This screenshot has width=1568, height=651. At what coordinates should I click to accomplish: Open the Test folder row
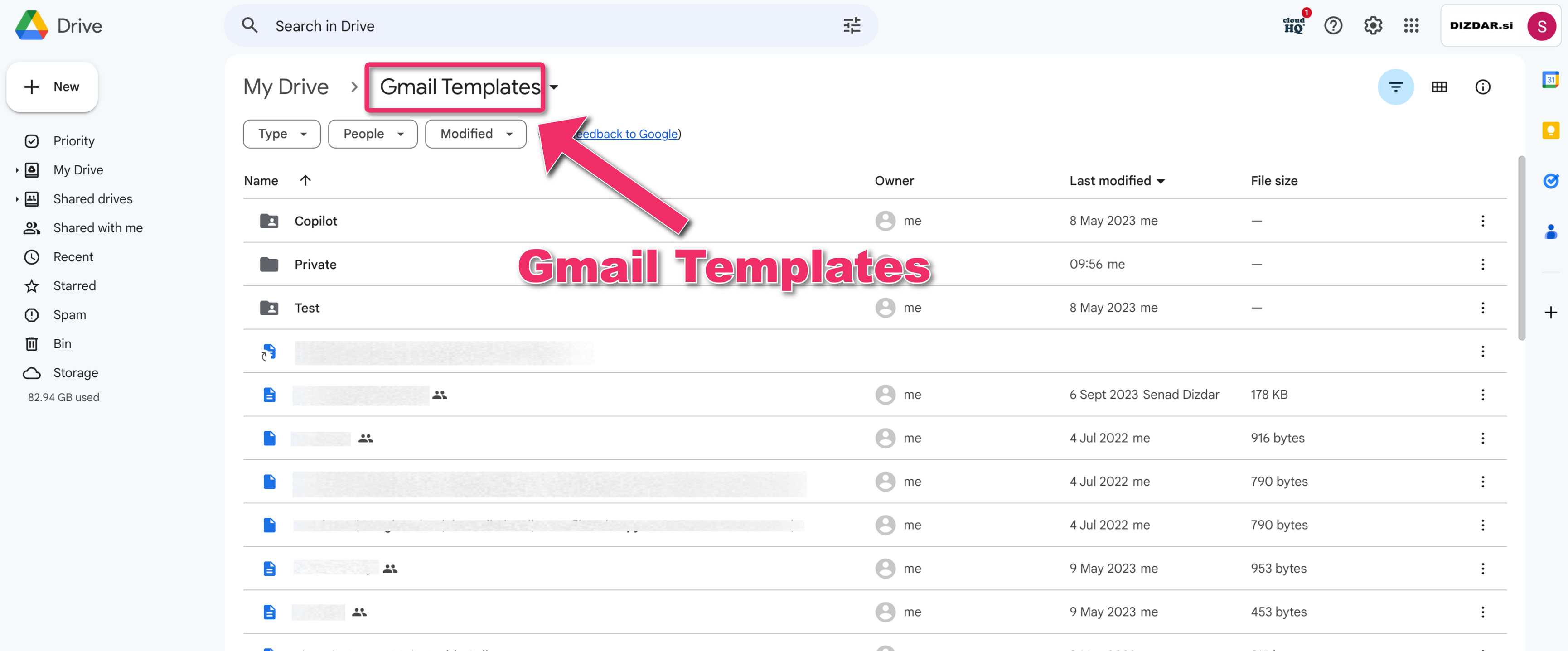[875, 308]
